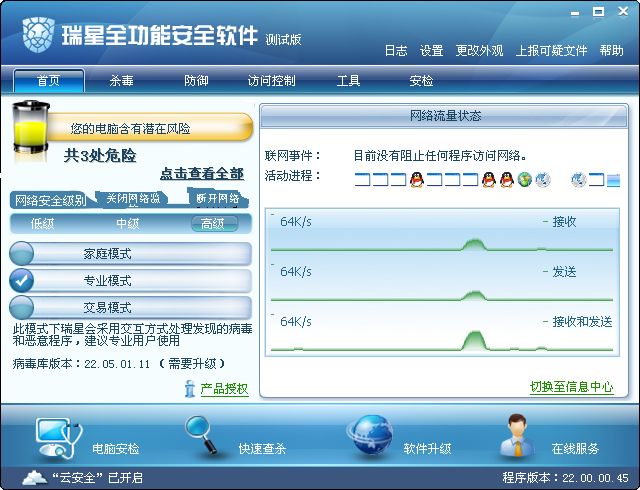Click the 活动进程 label
The height and width of the screenshot is (490, 640).
(292, 176)
